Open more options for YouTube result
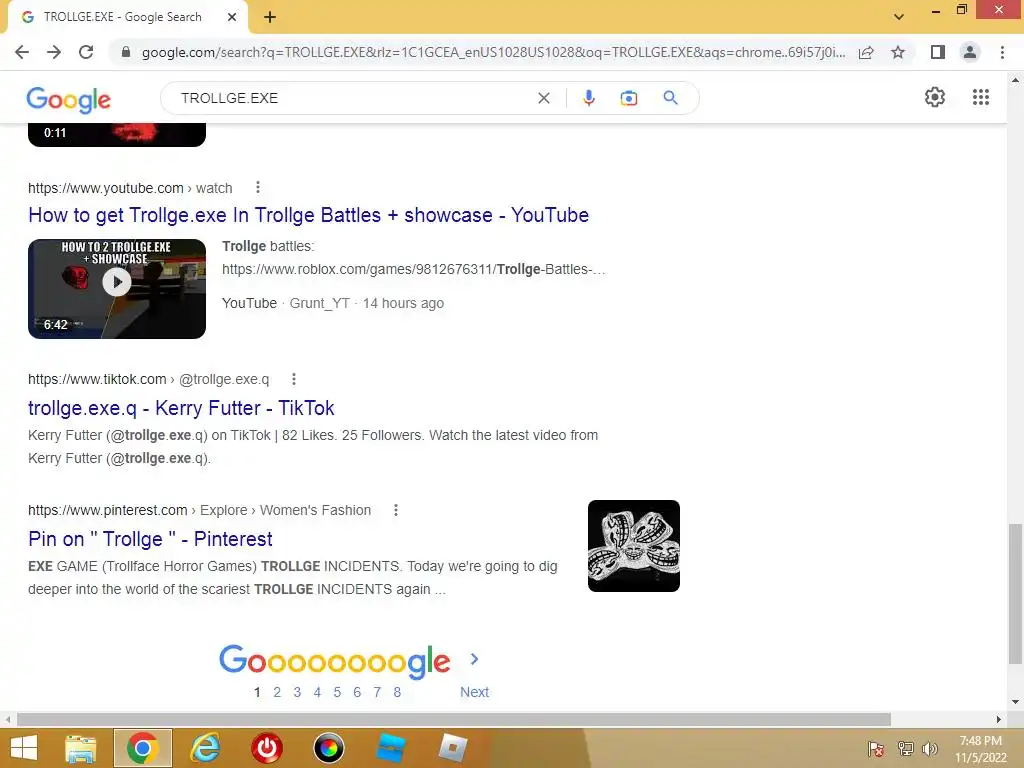Screen dimensions: 1024x768 point(258,188)
